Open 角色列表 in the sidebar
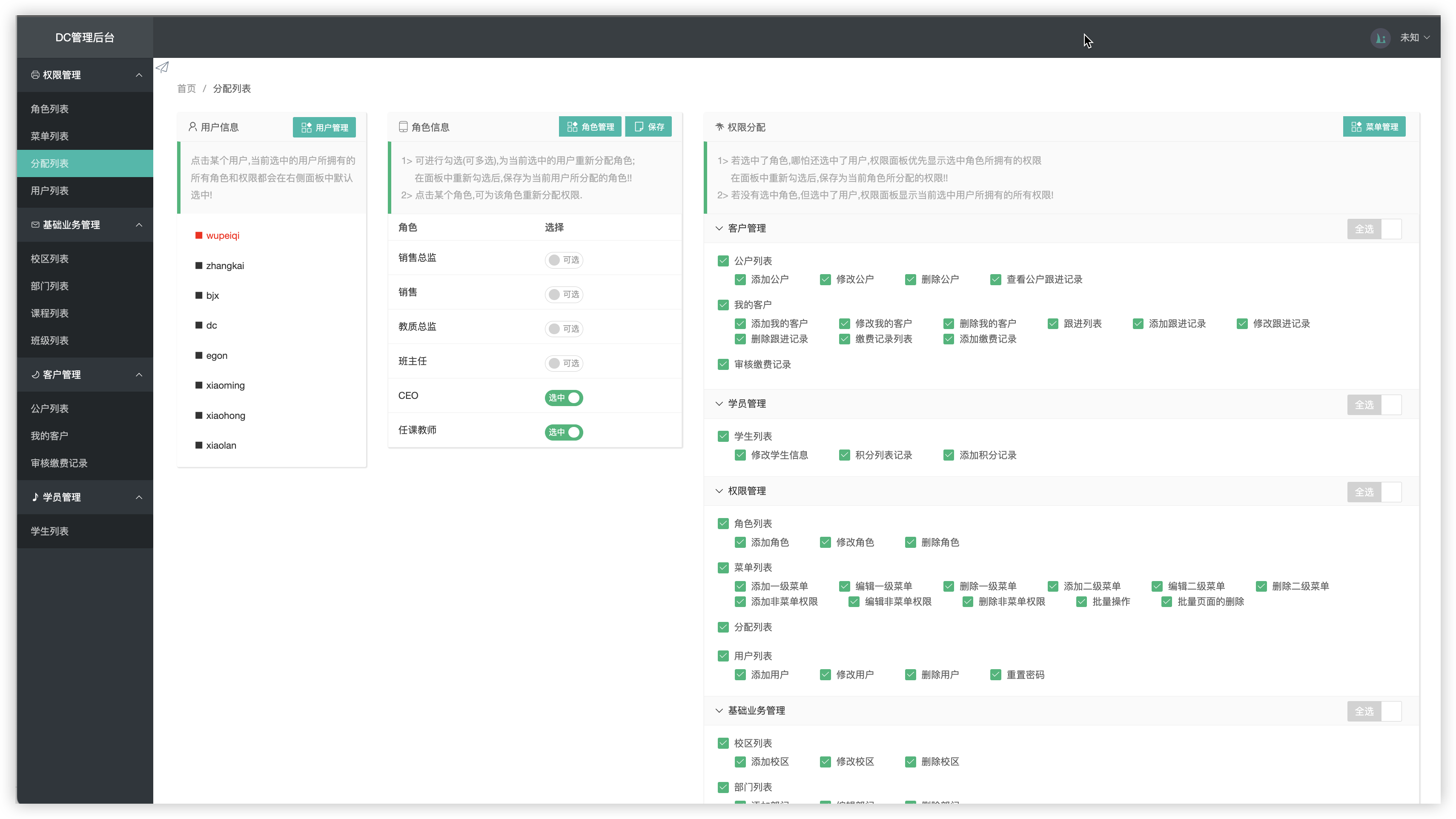 (50, 109)
